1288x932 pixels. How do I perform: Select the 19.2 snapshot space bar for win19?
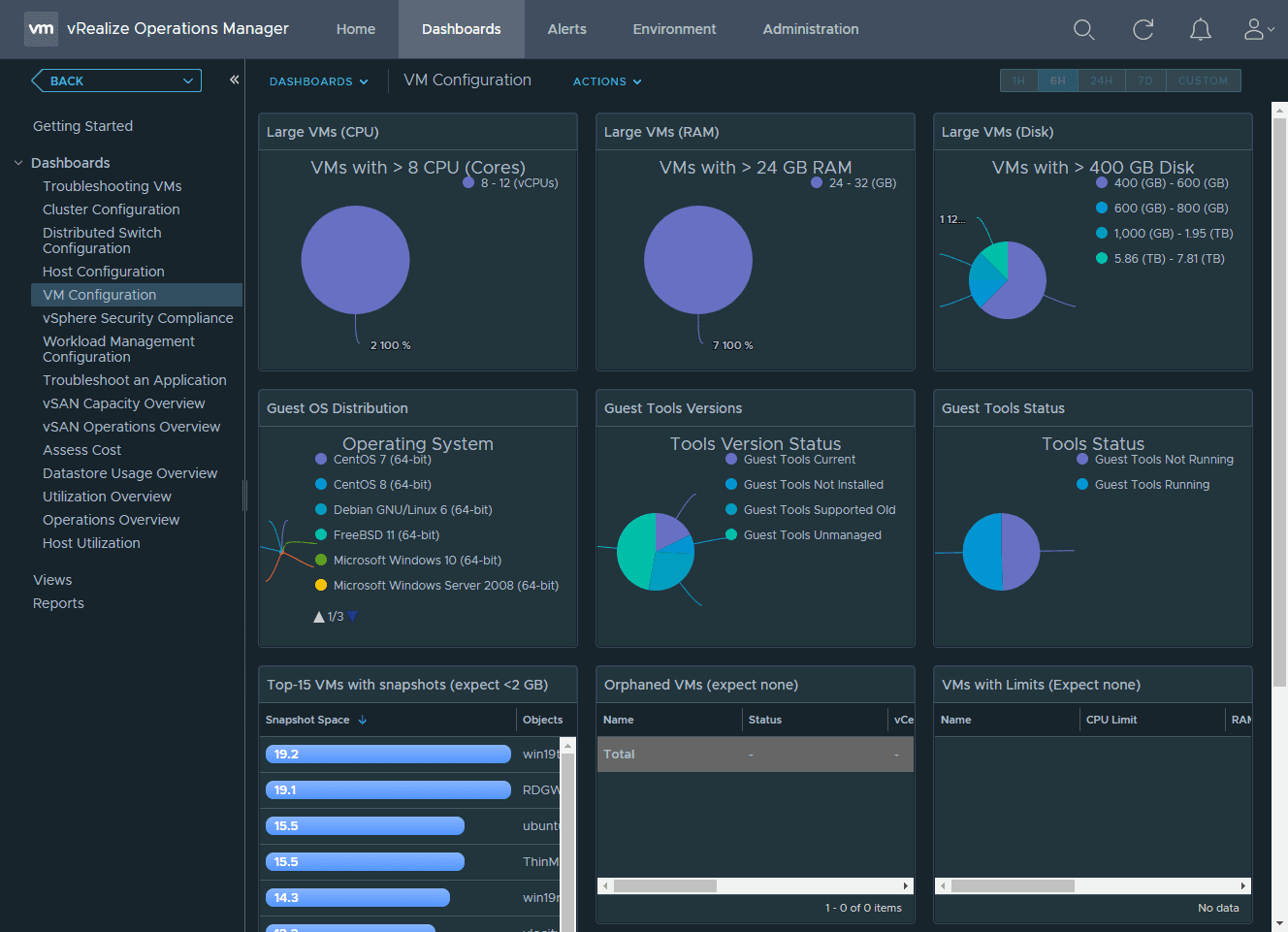(x=387, y=754)
